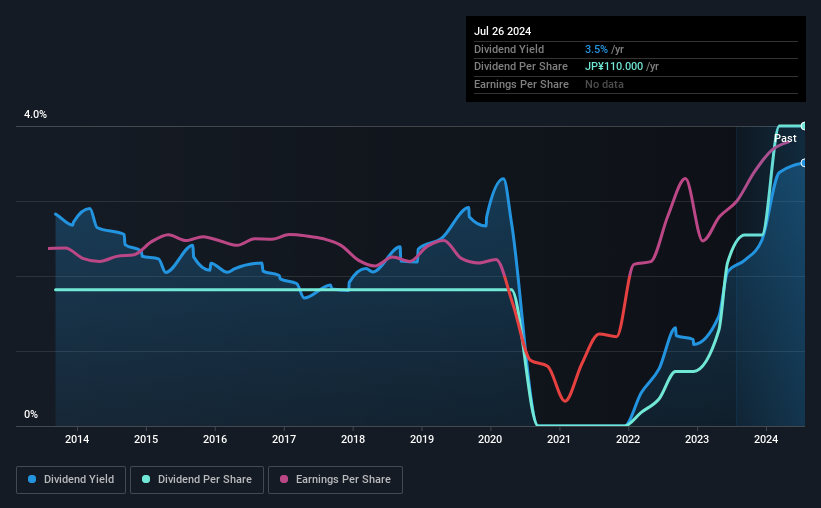The width and height of the screenshot is (821, 508).
Task: Click the tooltip 'Earnings Per Share' row label
Action: [x=522, y=84]
